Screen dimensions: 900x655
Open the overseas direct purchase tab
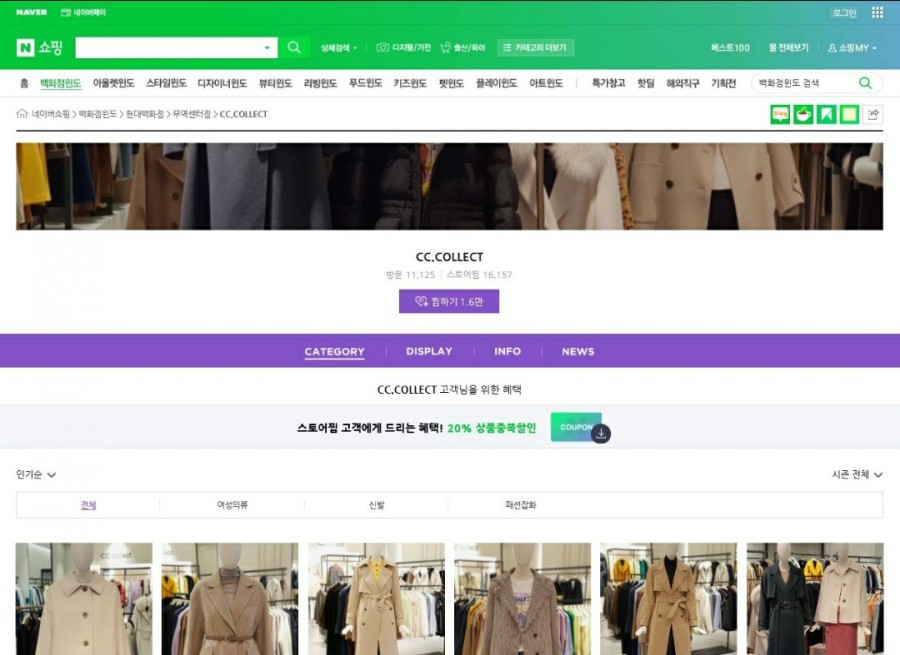[x=682, y=83]
